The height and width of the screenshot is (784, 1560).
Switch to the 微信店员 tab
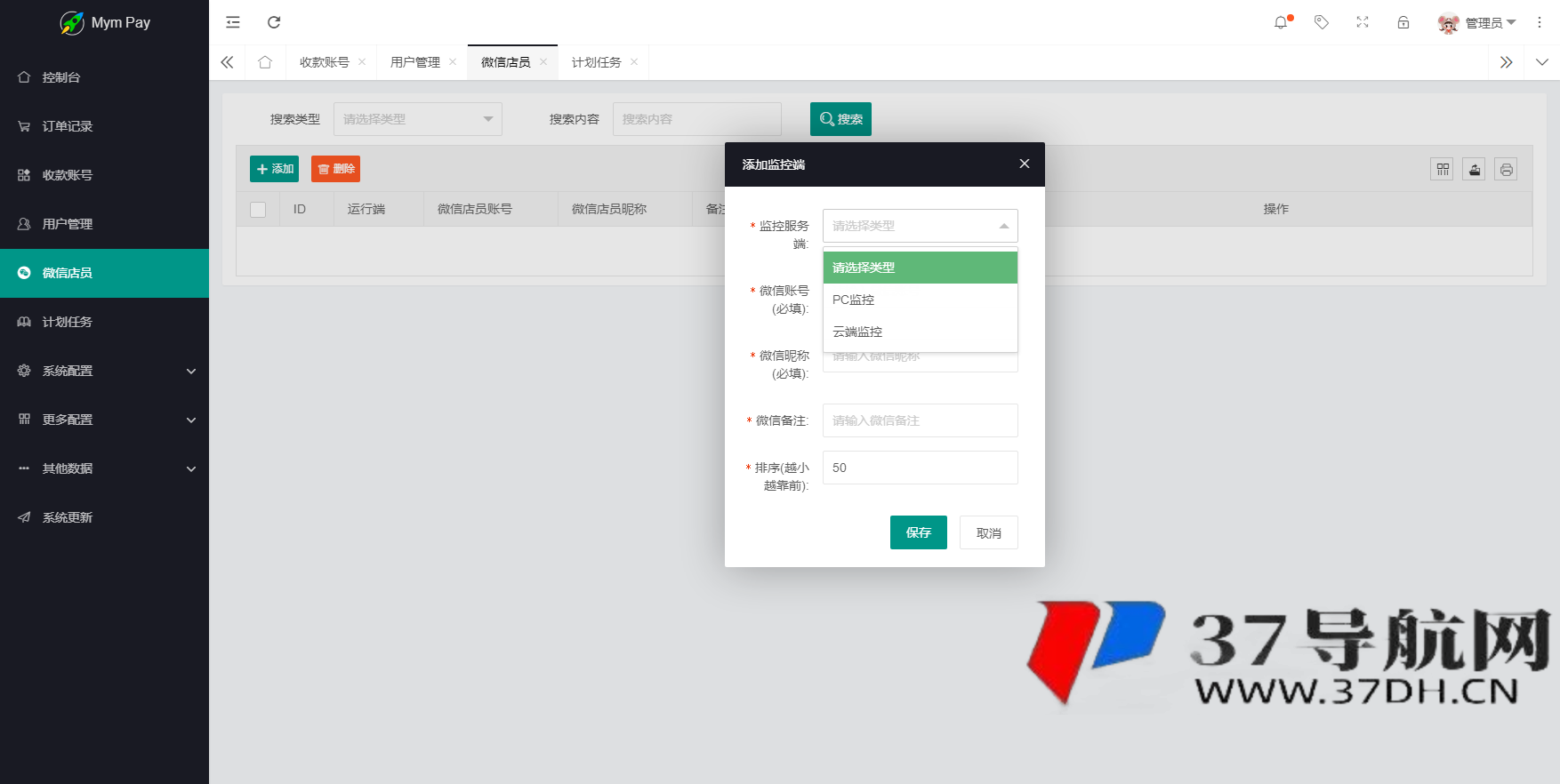tap(506, 62)
